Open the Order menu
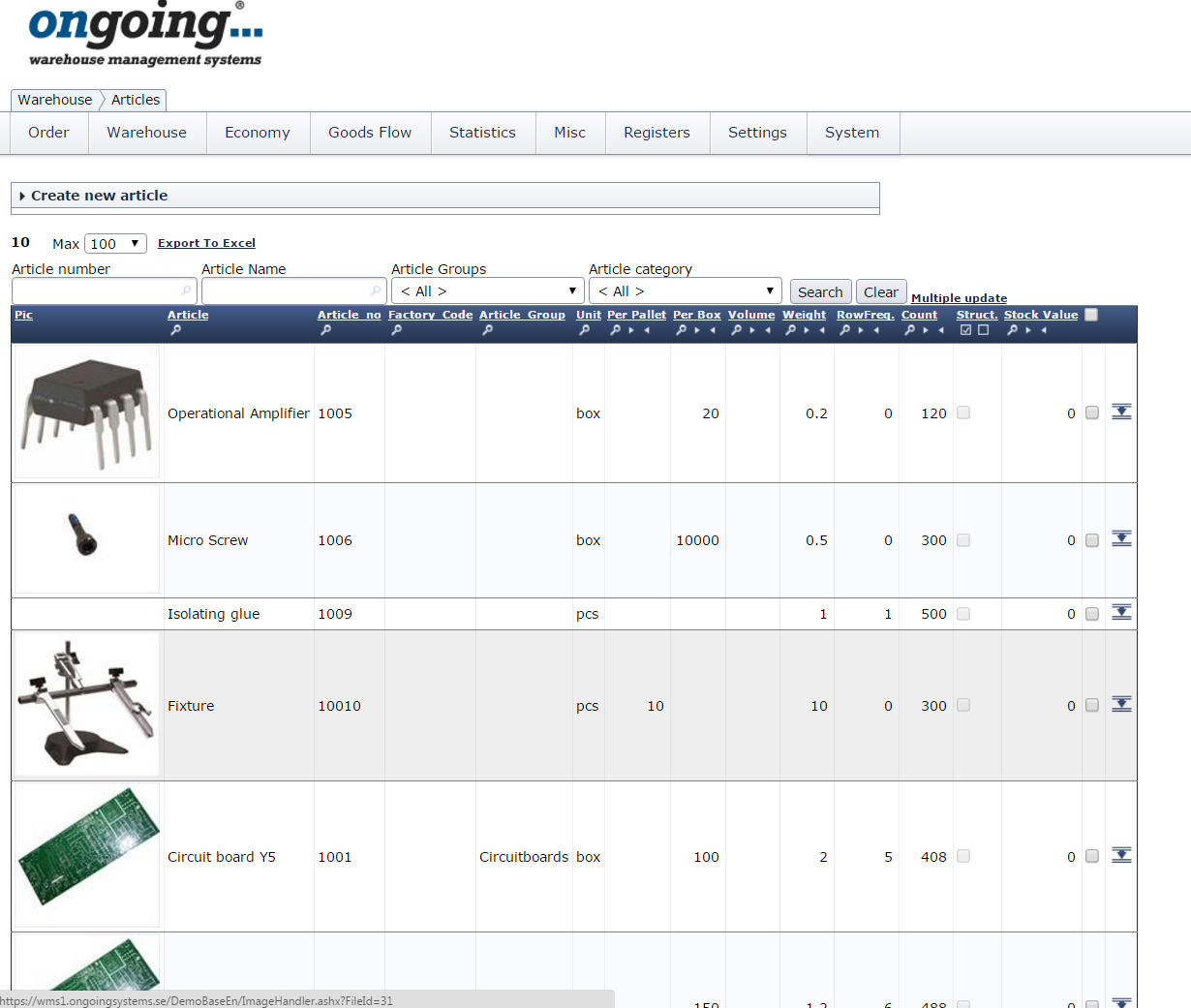This screenshot has width=1191, height=1008. point(48,133)
